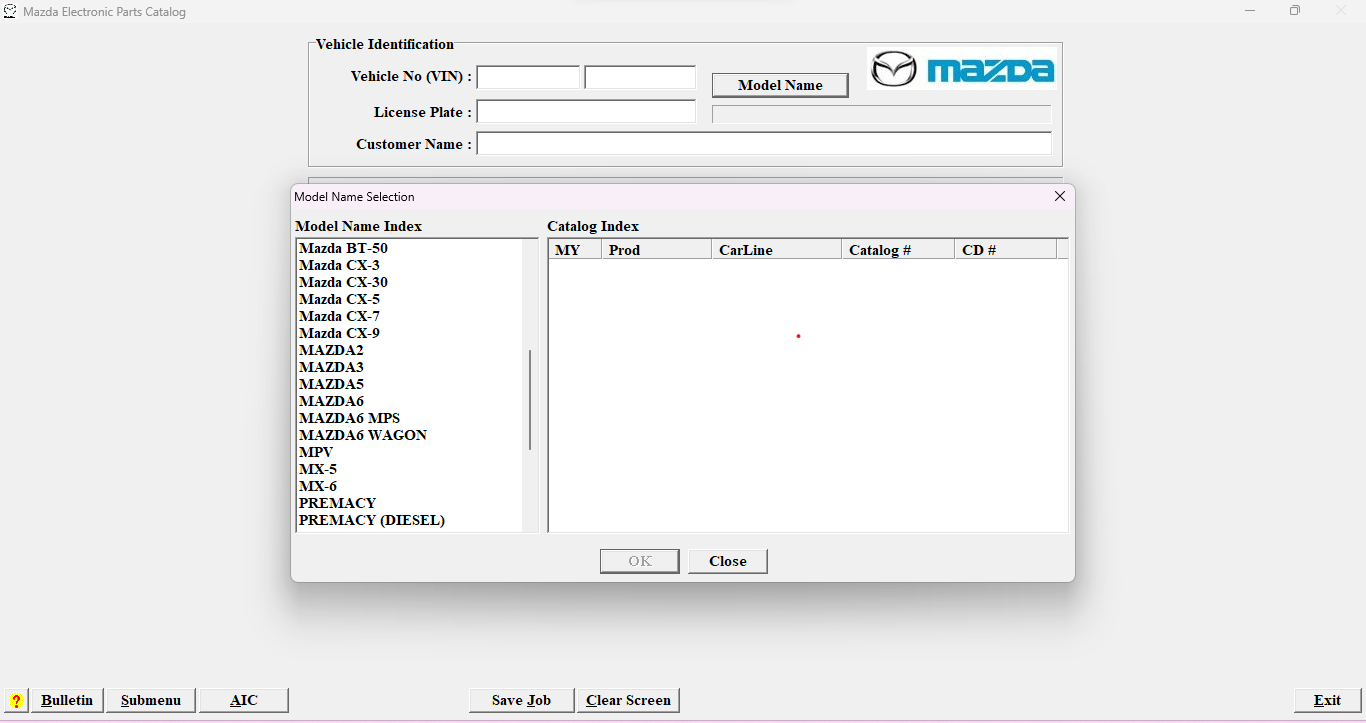1366x723 pixels.
Task: Click the CarLine column header
Action: tap(776, 250)
